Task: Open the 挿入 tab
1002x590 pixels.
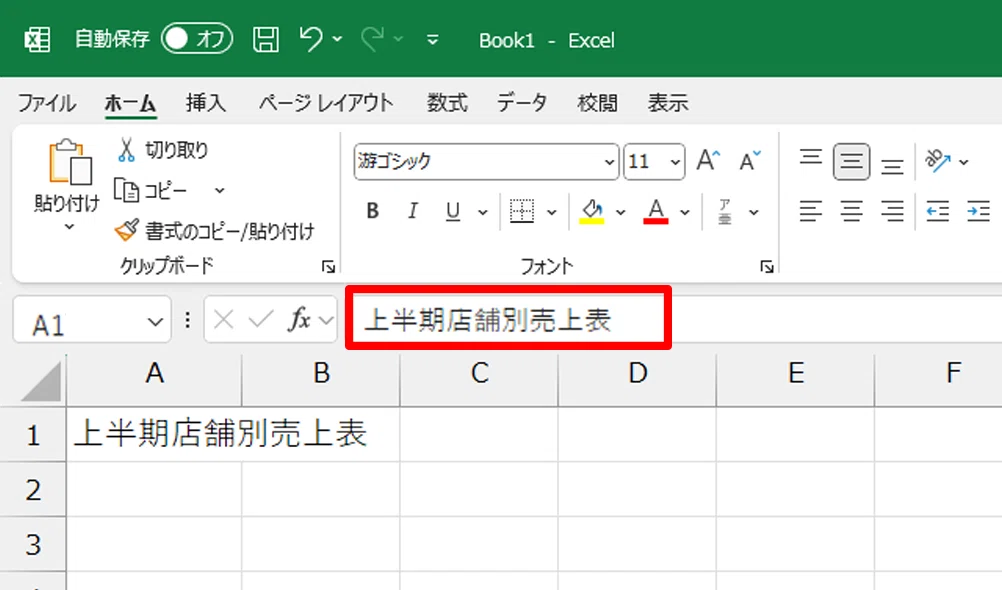Action: point(206,103)
